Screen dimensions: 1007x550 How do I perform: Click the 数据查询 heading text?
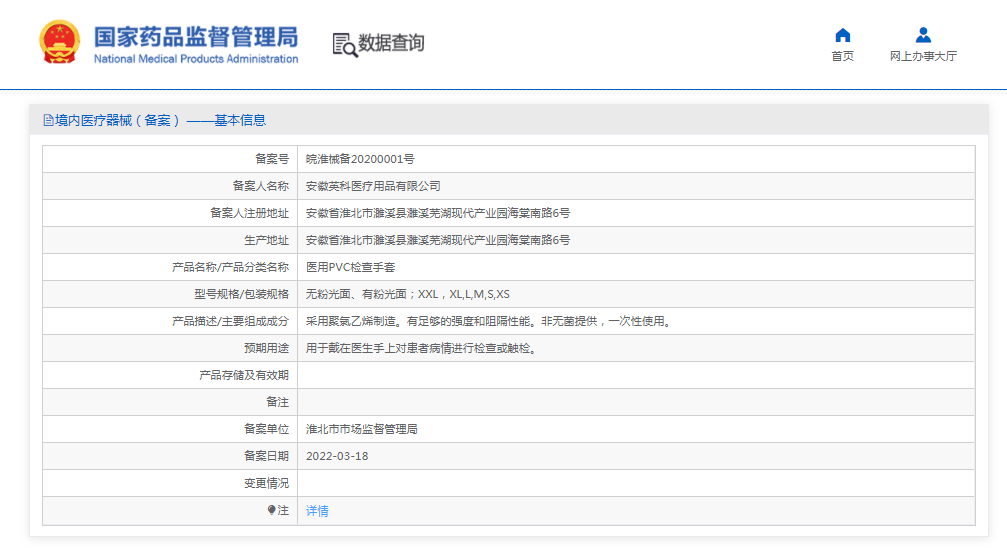tap(391, 43)
